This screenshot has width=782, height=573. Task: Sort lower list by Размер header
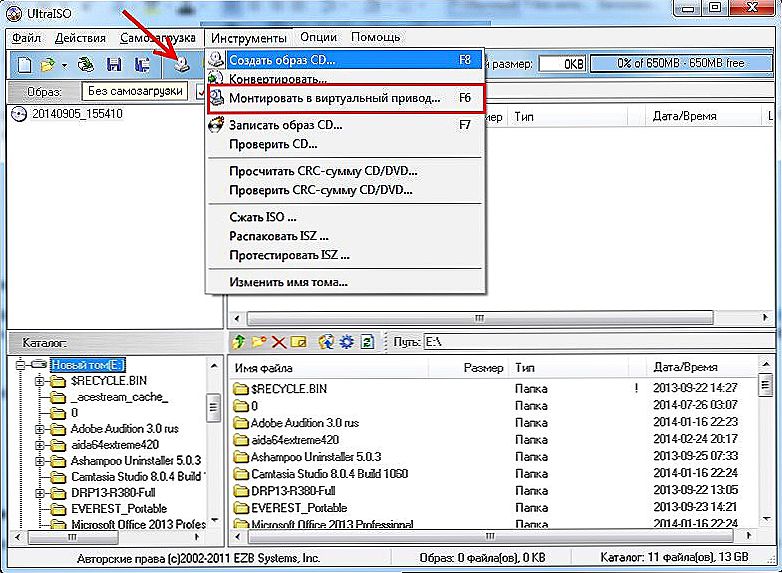tap(483, 368)
